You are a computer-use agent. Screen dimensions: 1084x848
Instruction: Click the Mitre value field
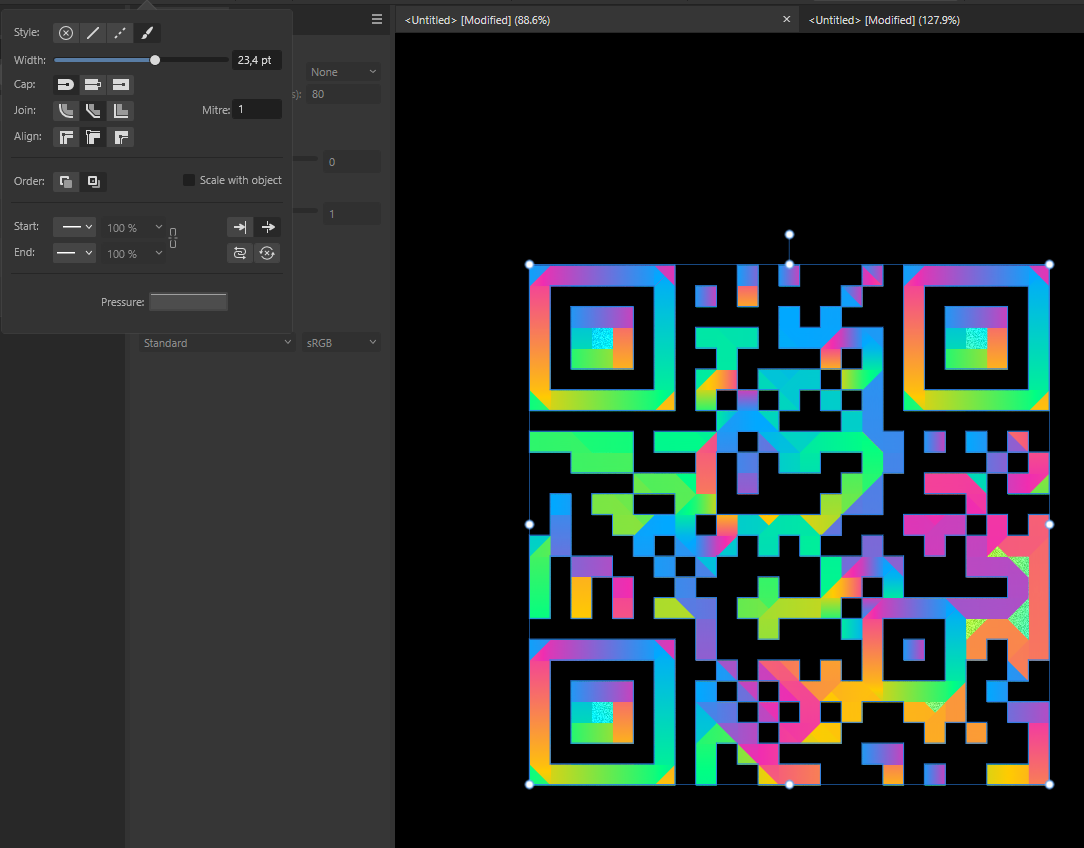tap(256, 109)
